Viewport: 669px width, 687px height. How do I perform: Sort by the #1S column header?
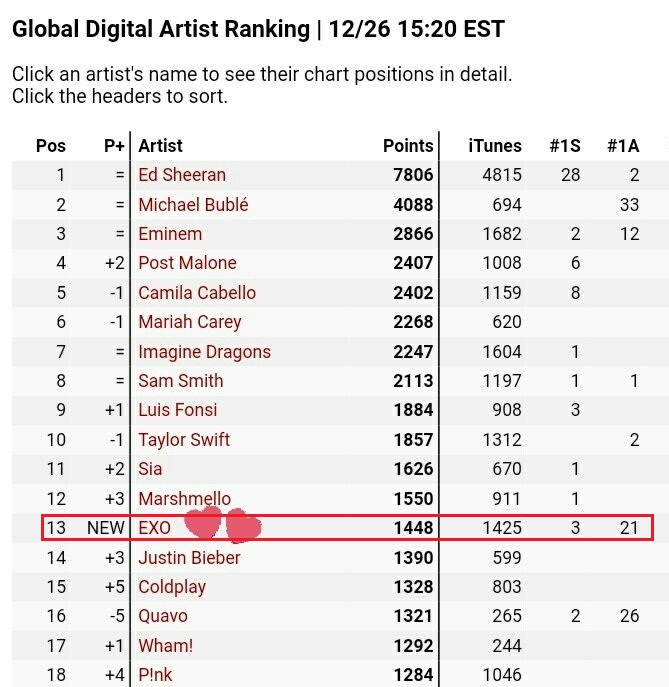click(x=565, y=146)
